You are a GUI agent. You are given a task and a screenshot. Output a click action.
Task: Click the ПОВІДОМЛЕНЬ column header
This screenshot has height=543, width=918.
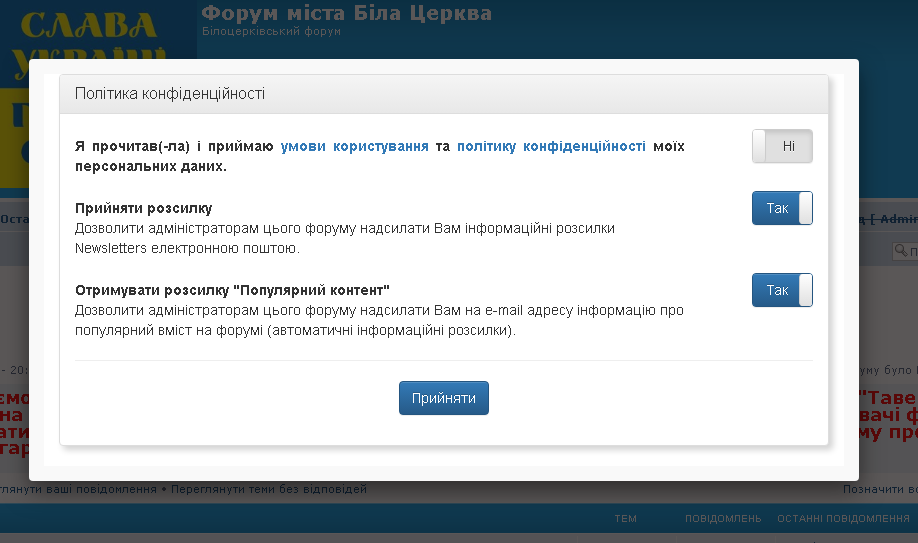(x=723, y=518)
